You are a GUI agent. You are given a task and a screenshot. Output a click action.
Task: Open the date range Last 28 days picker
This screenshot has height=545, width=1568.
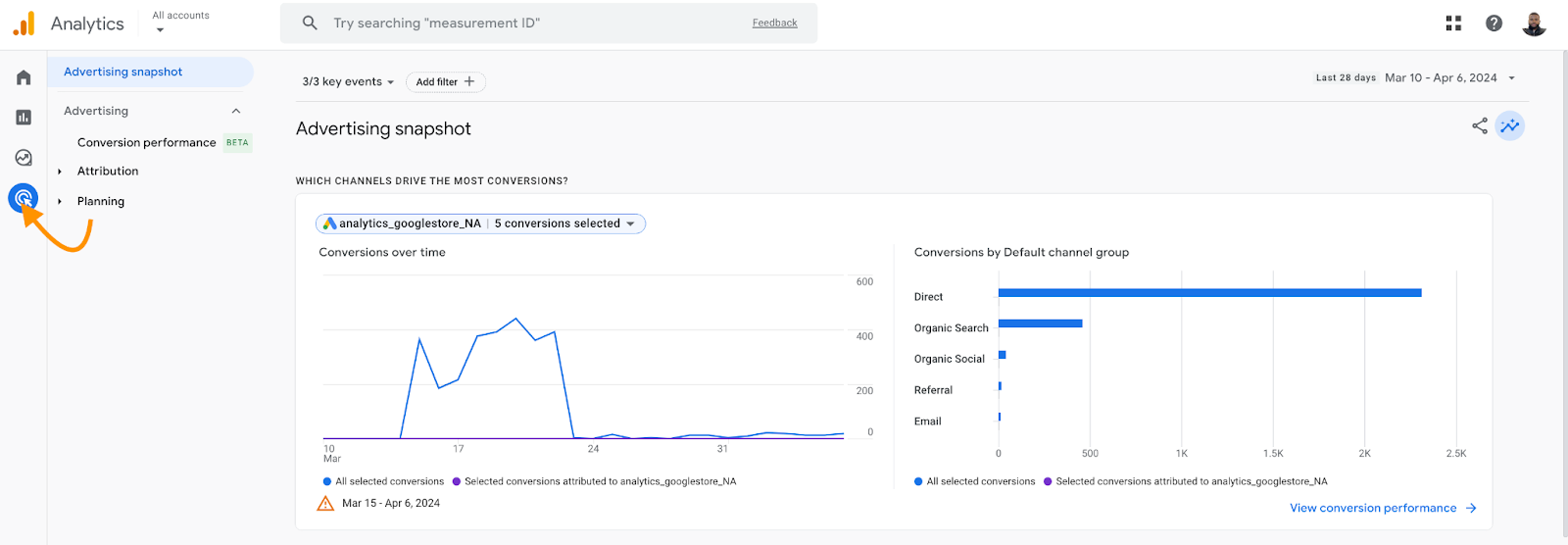tap(1416, 78)
